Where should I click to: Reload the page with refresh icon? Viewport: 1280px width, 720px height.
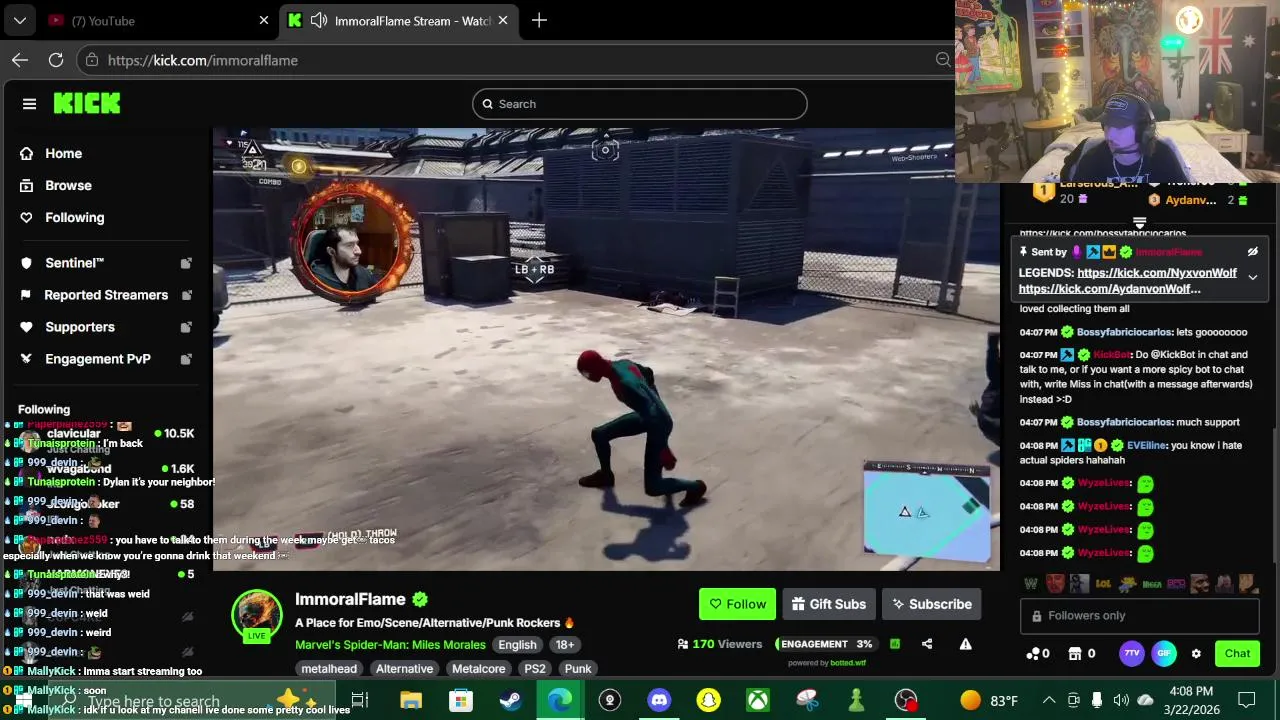pyautogui.click(x=56, y=60)
